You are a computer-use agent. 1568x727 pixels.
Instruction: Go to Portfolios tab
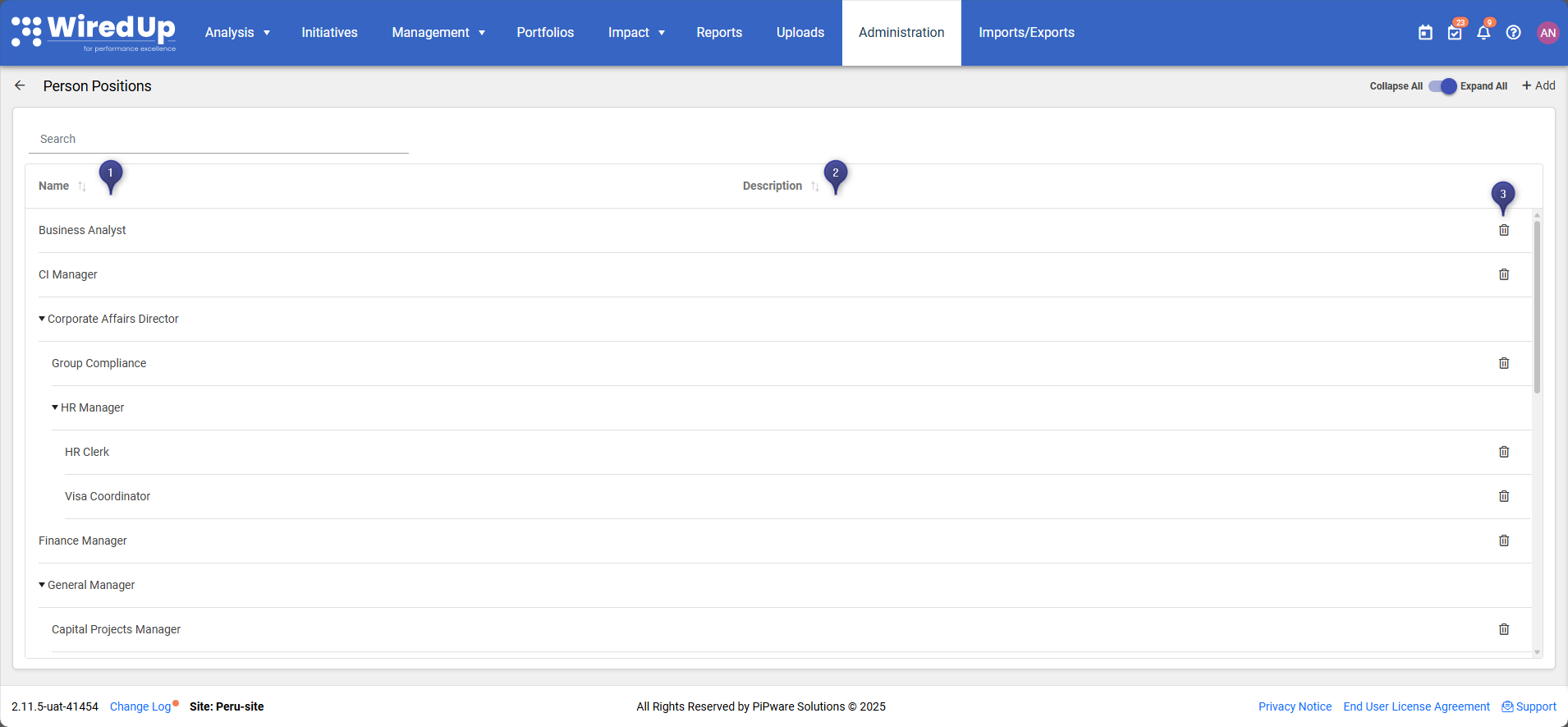pyautogui.click(x=545, y=33)
